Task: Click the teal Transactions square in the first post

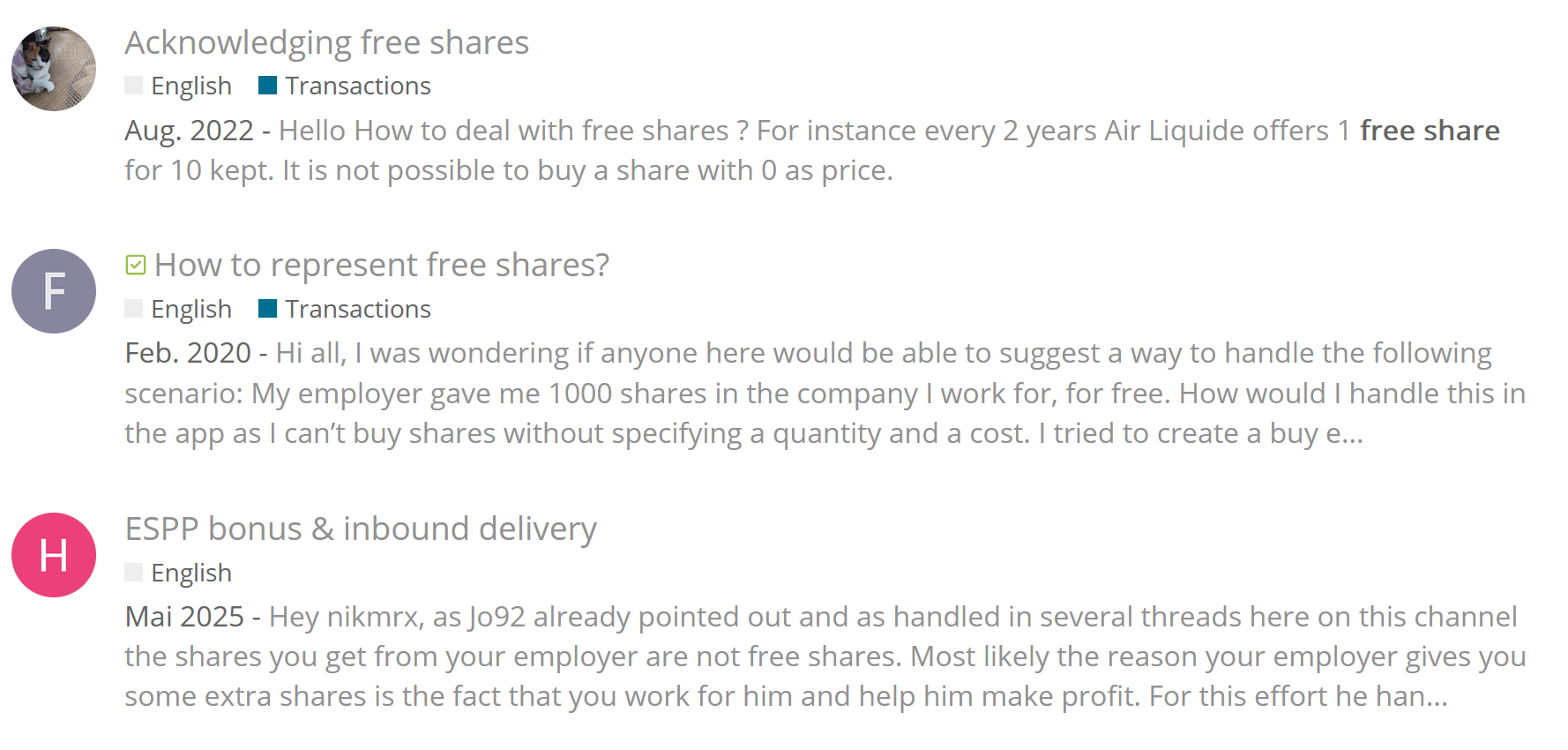Action: tap(267, 86)
